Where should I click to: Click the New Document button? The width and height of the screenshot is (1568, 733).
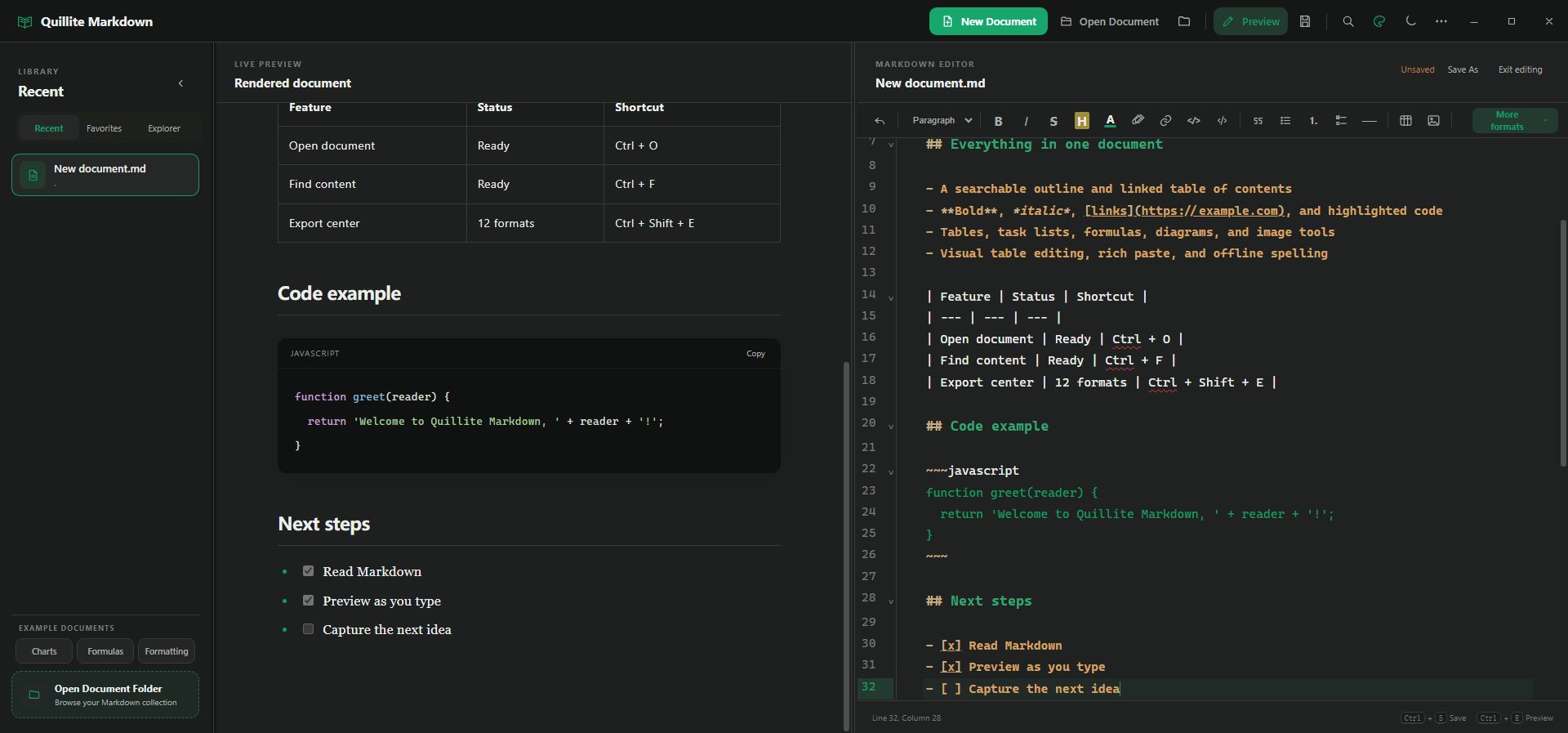tap(988, 21)
